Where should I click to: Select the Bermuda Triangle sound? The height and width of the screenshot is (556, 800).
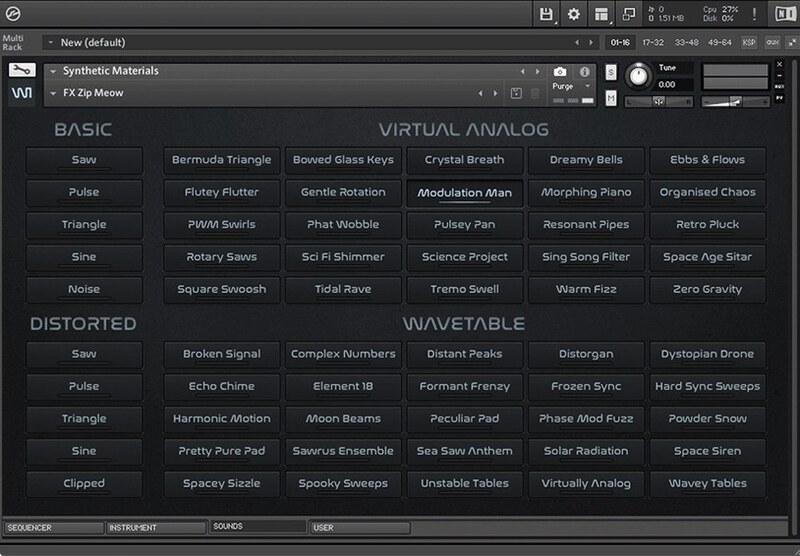[221, 160]
